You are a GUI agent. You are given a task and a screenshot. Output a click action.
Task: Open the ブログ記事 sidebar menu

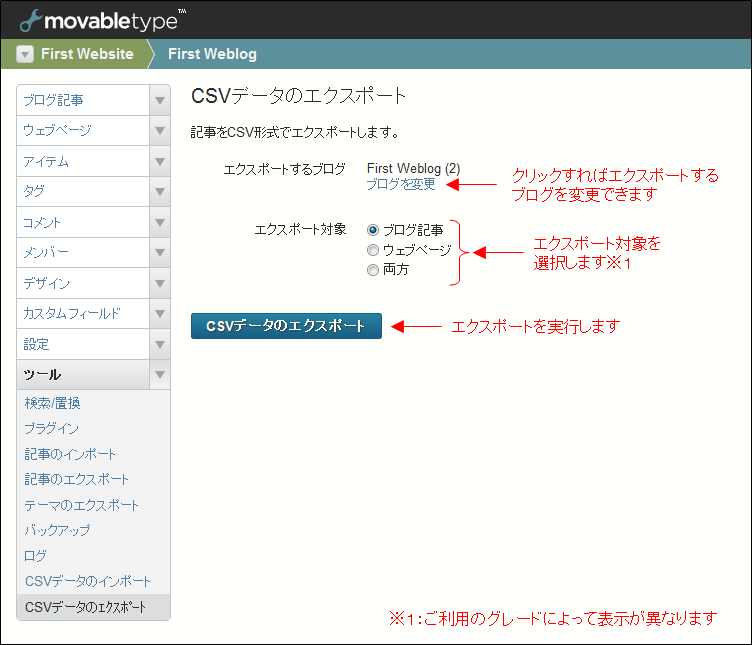(x=83, y=100)
